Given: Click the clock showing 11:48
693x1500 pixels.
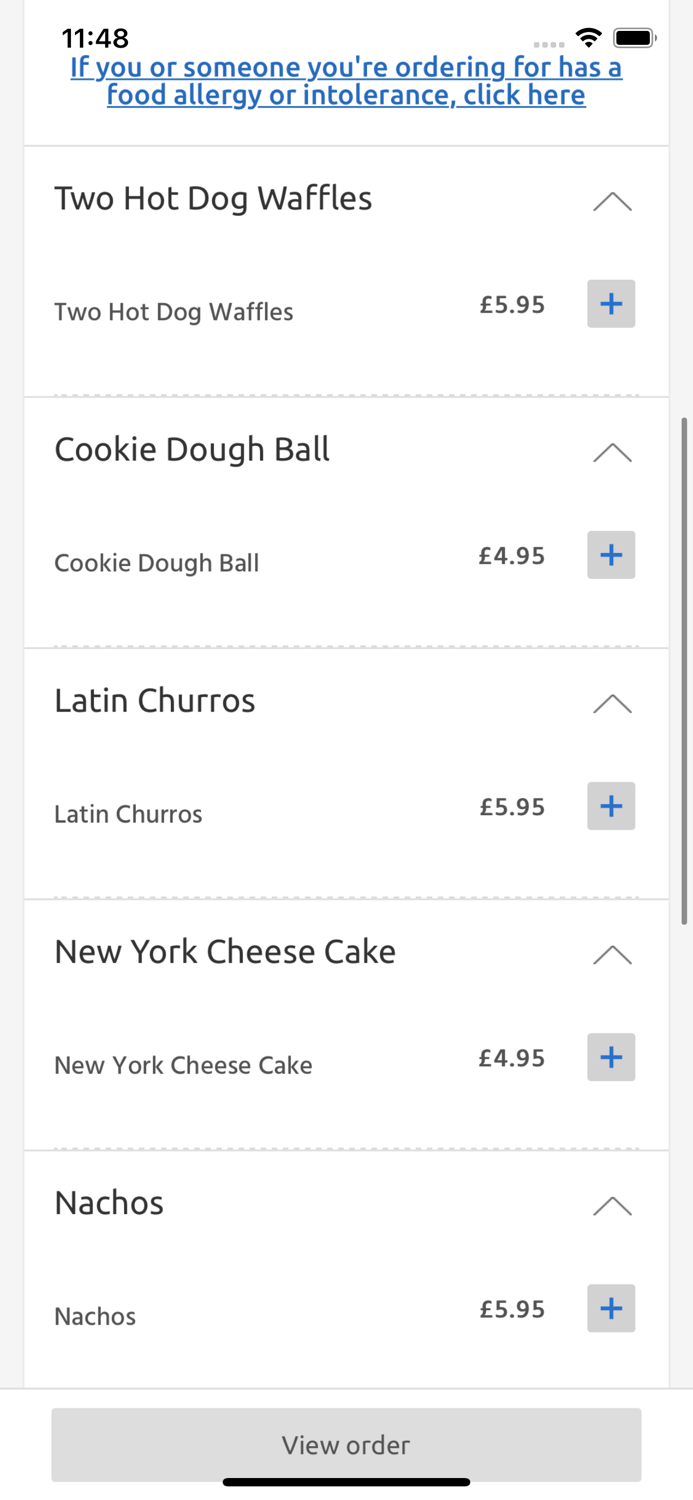Looking at the screenshot, I should [x=95, y=38].
